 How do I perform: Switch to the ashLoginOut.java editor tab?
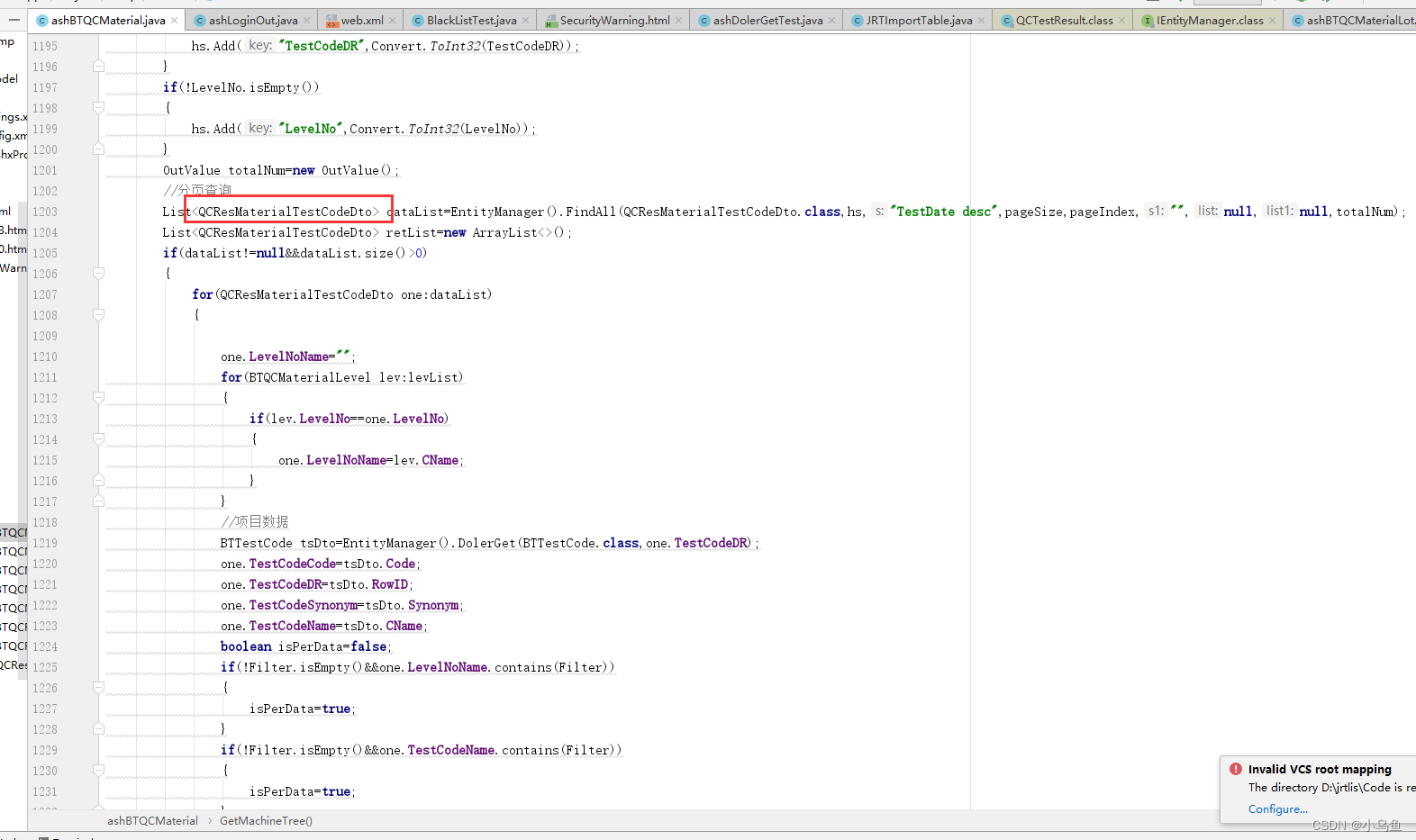coord(252,20)
